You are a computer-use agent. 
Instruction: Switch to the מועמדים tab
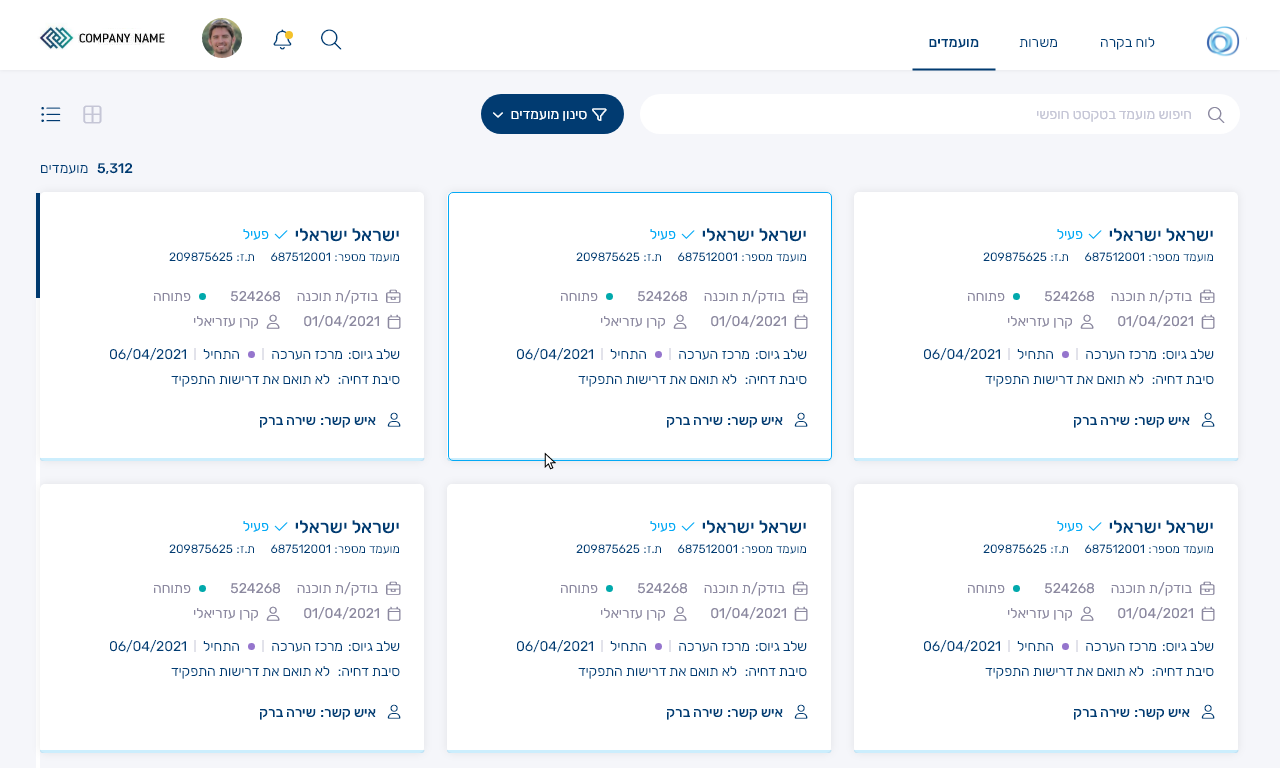click(x=954, y=42)
